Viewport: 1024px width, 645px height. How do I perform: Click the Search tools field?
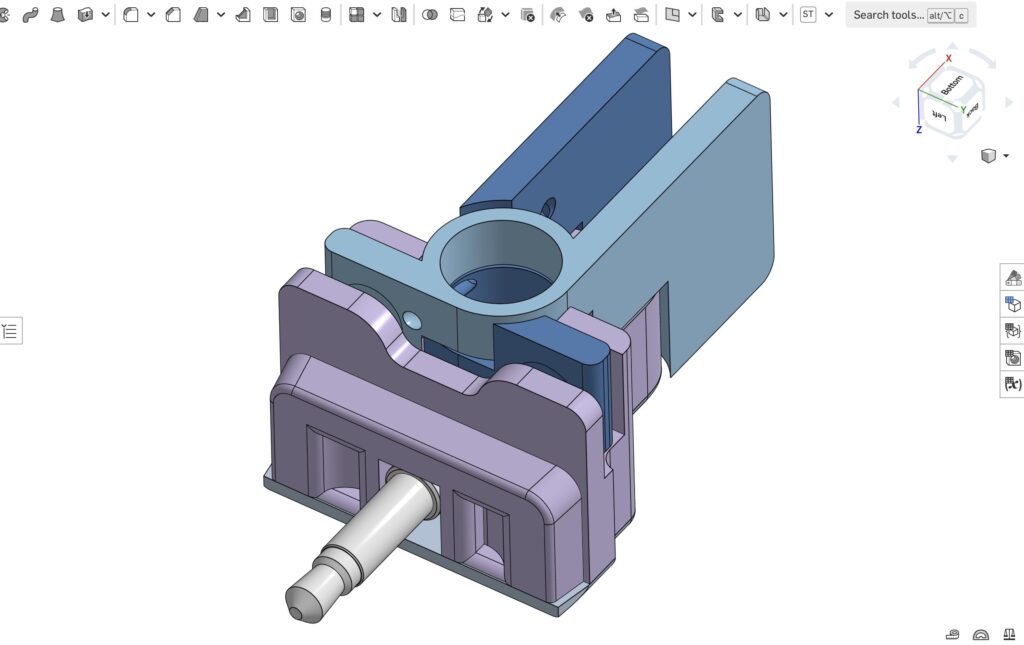[888, 15]
